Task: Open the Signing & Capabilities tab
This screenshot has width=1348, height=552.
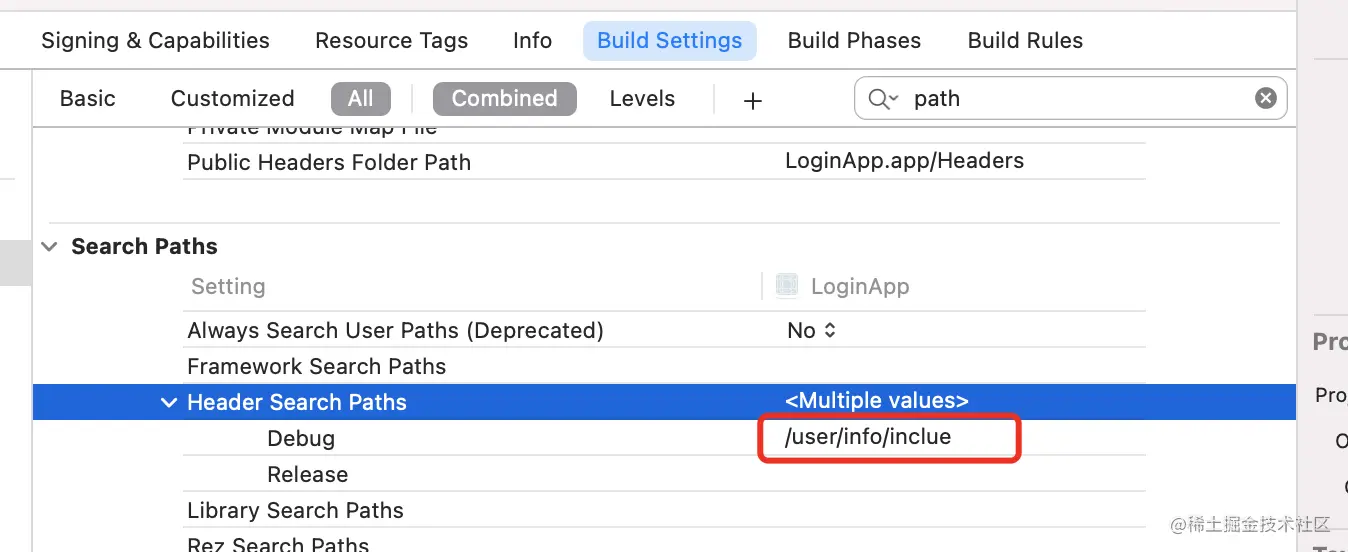Action: tap(155, 41)
